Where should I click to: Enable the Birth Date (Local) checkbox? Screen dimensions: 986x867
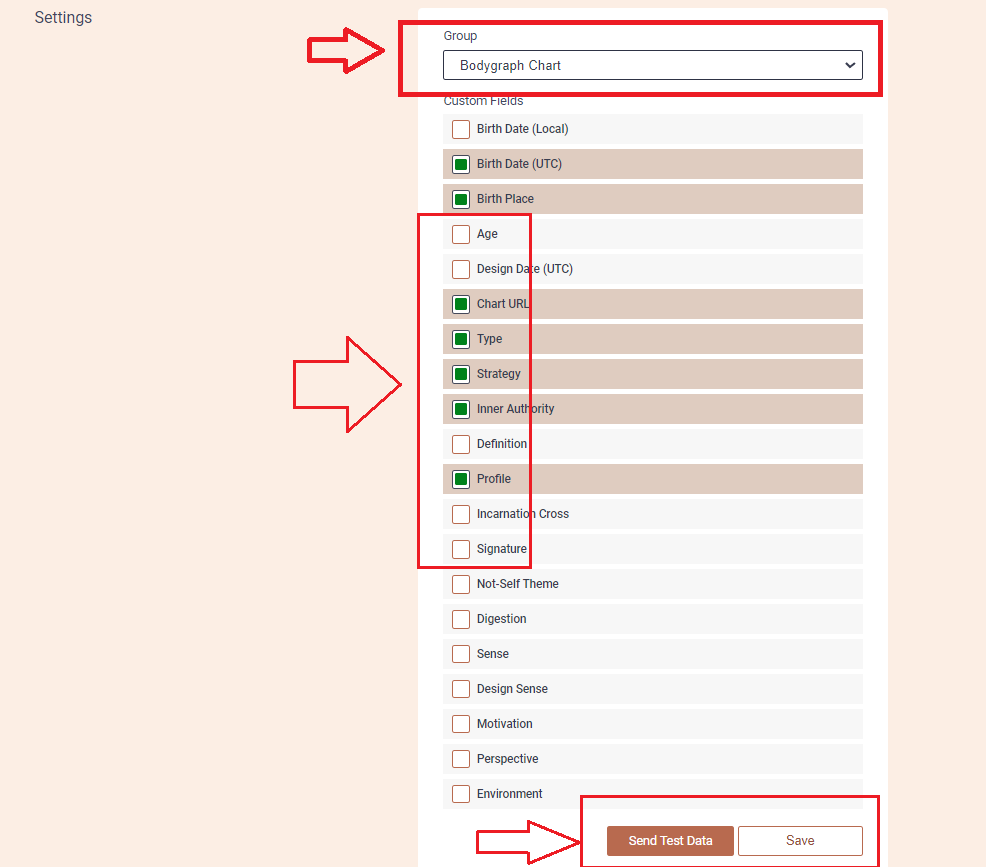461,130
